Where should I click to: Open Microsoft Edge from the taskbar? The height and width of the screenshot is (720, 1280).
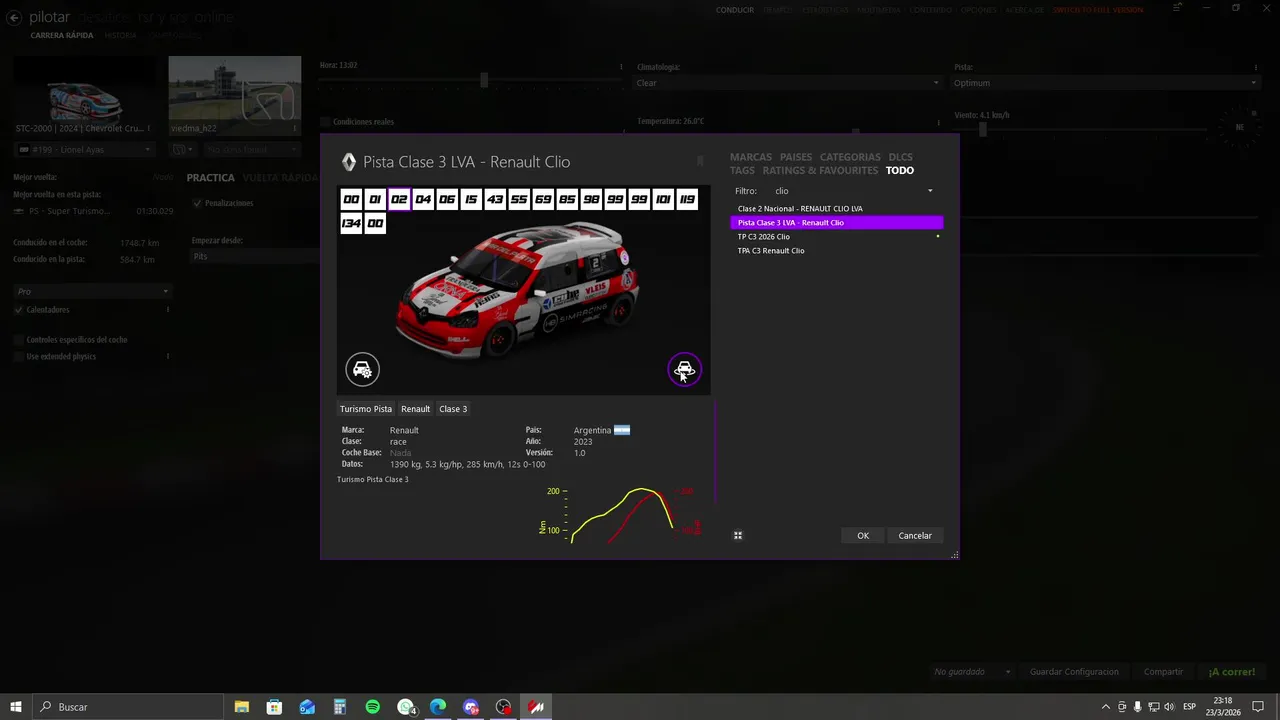click(438, 707)
